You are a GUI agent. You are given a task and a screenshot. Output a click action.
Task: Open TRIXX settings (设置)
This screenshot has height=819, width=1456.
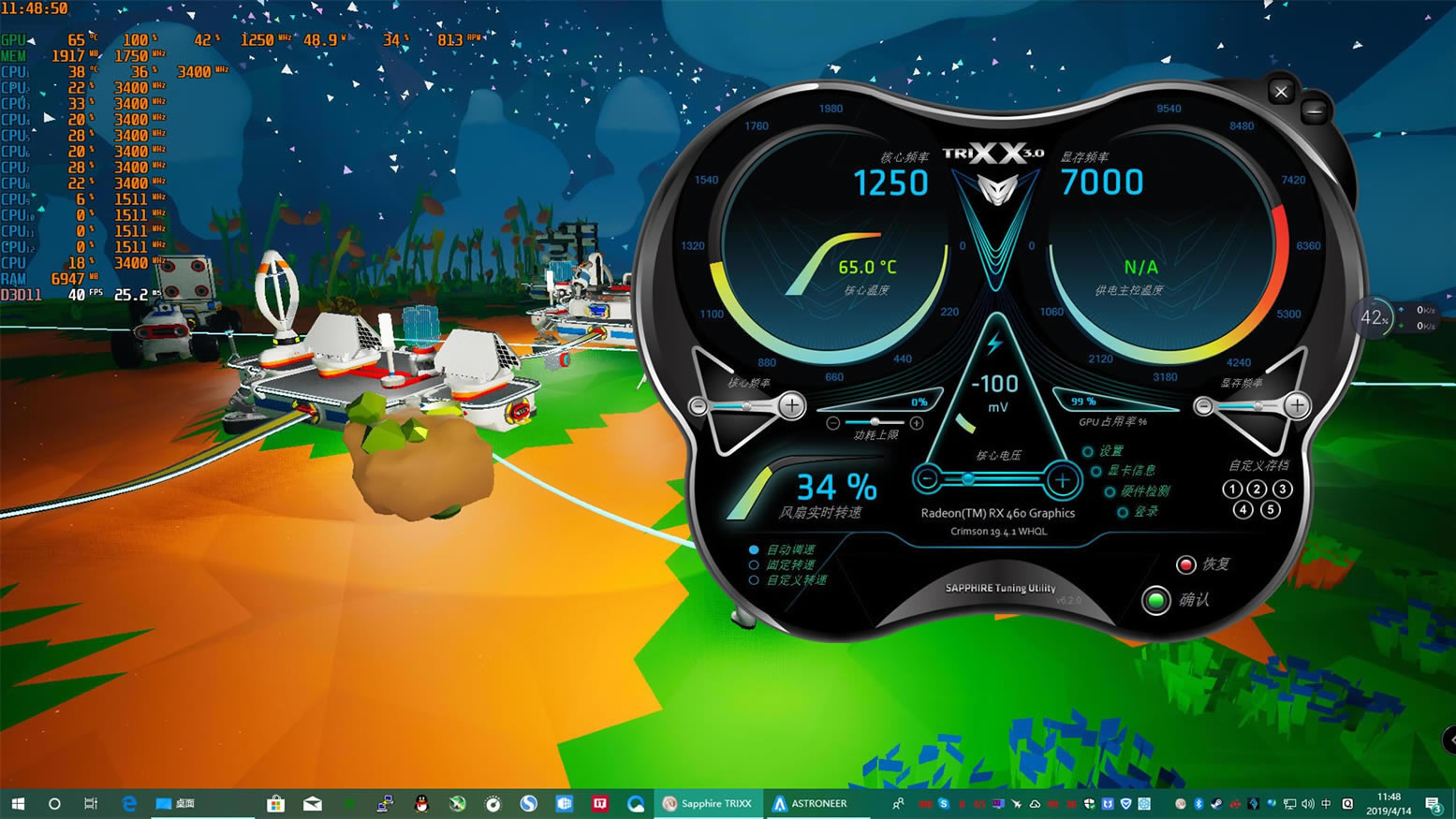pos(1103,451)
